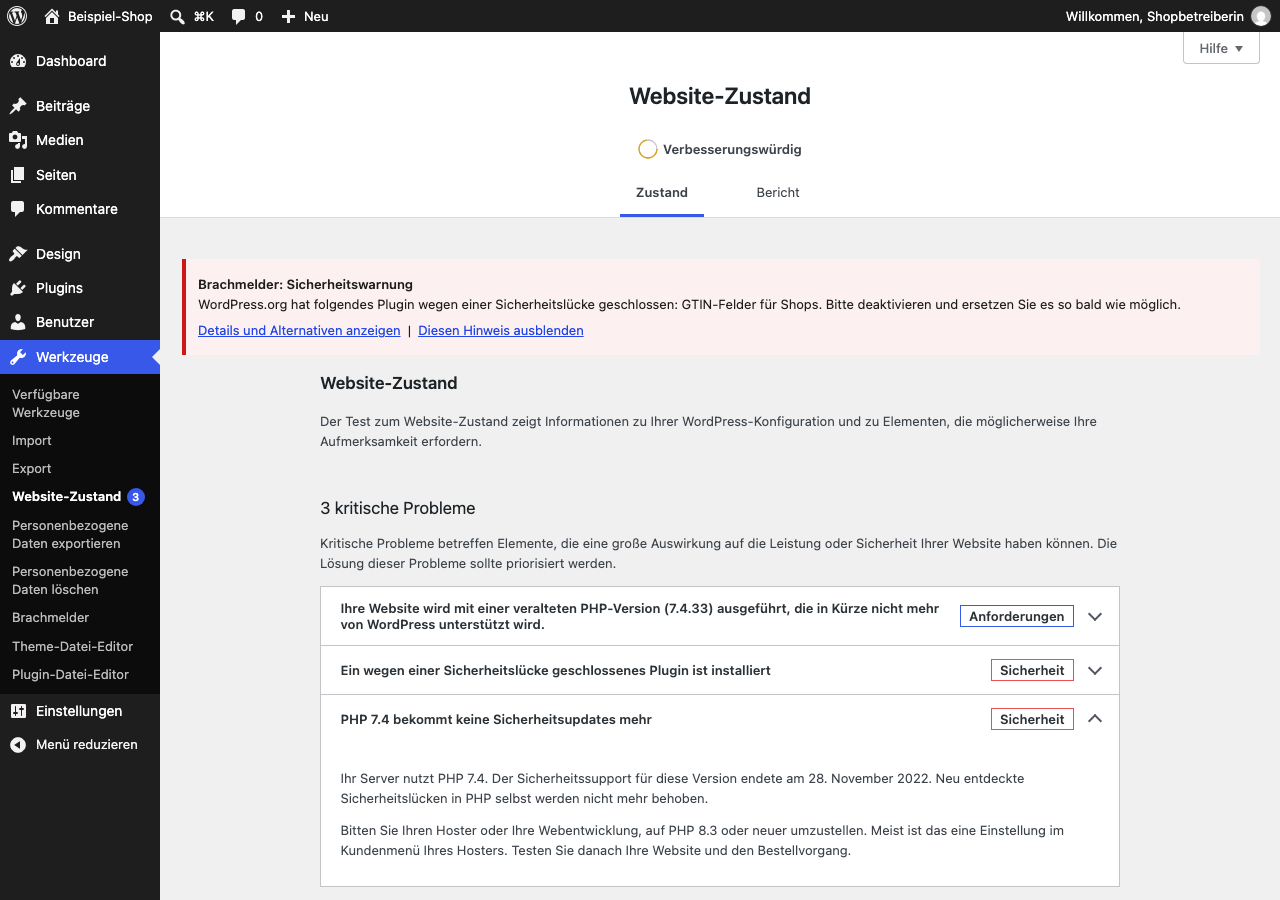Image resolution: width=1280 pixels, height=900 pixels.
Task: Click the Verbesserungswürdig status indicator
Action: [x=720, y=149]
